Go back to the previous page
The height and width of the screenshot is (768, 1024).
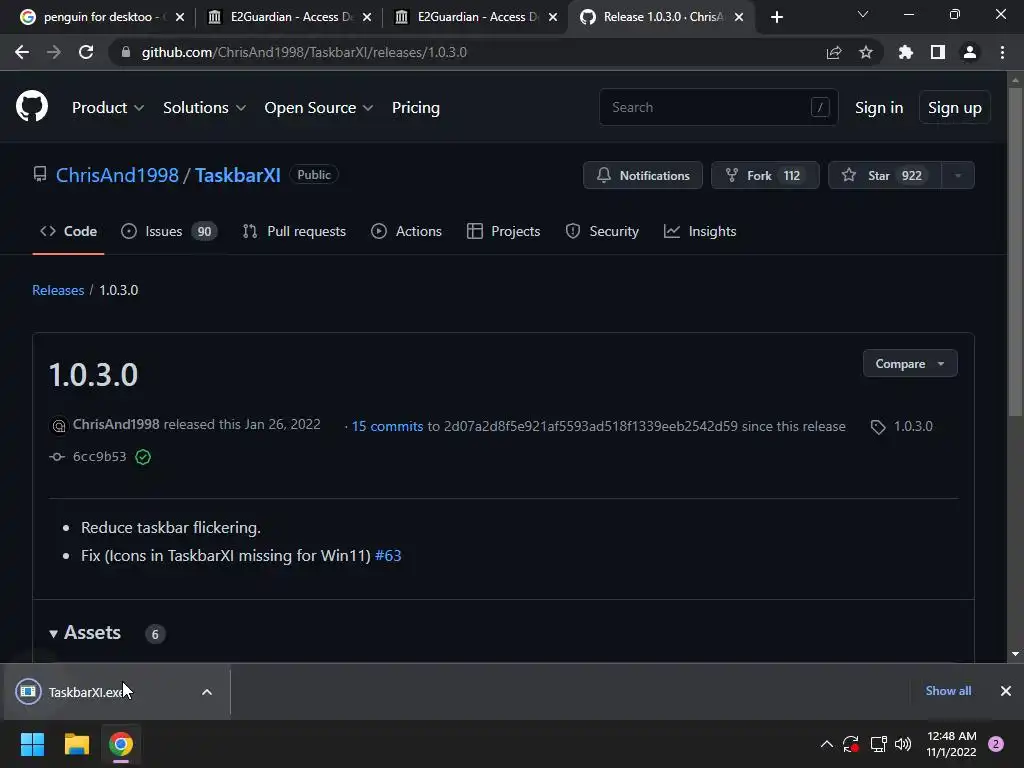(x=22, y=52)
